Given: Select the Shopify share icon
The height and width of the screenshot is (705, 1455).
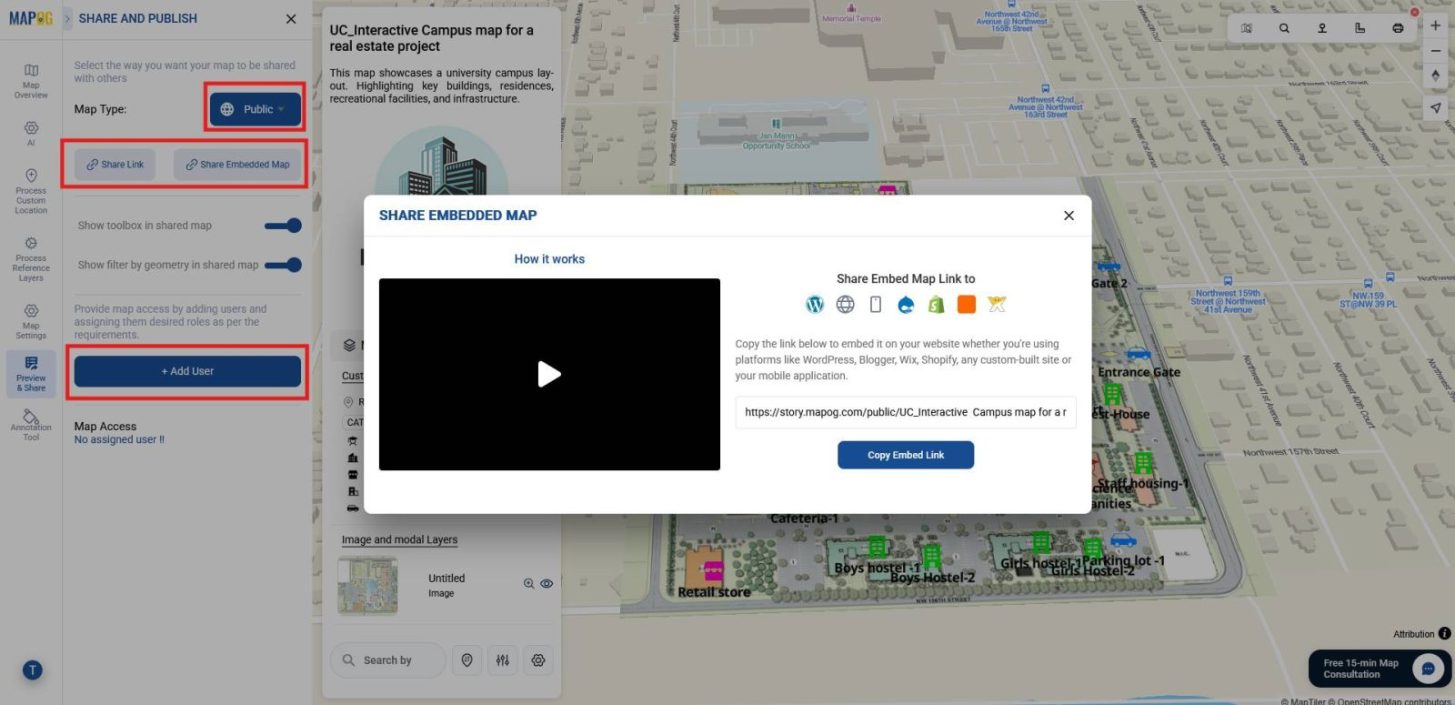Looking at the screenshot, I should 936,304.
